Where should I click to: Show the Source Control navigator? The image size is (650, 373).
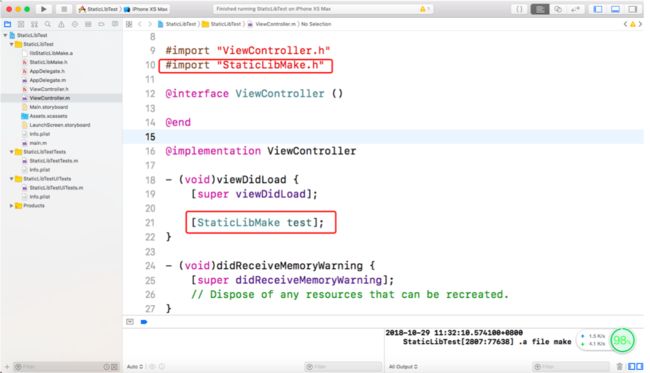pos(21,24)
